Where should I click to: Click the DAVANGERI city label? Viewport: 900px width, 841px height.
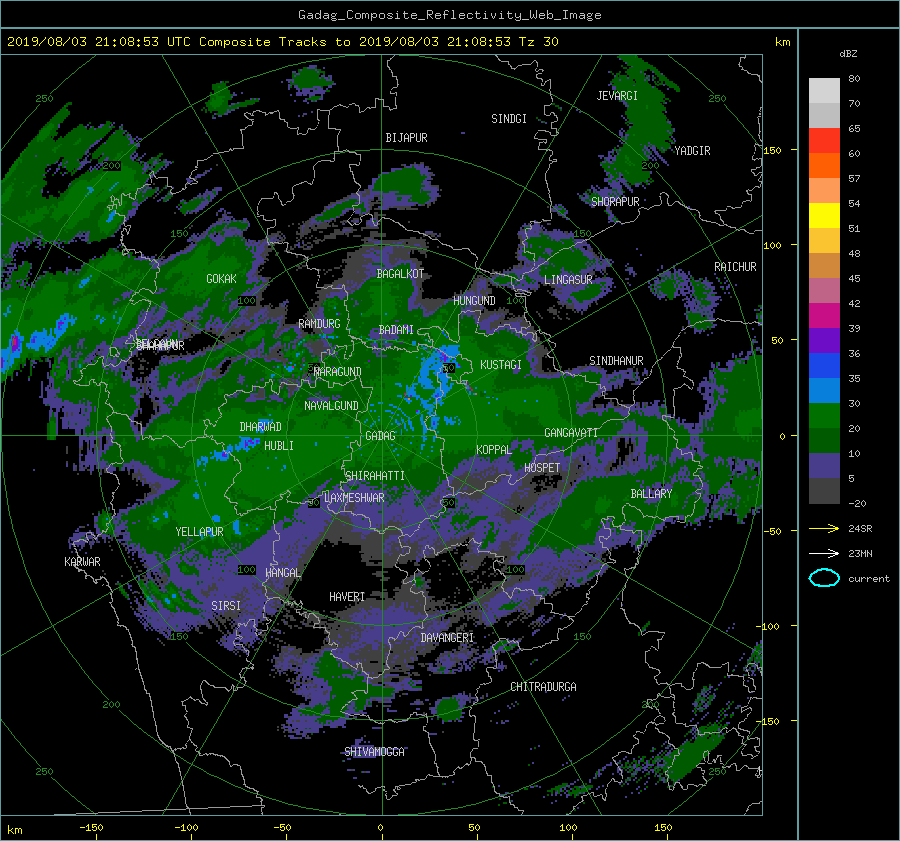(x=447, y=638)
